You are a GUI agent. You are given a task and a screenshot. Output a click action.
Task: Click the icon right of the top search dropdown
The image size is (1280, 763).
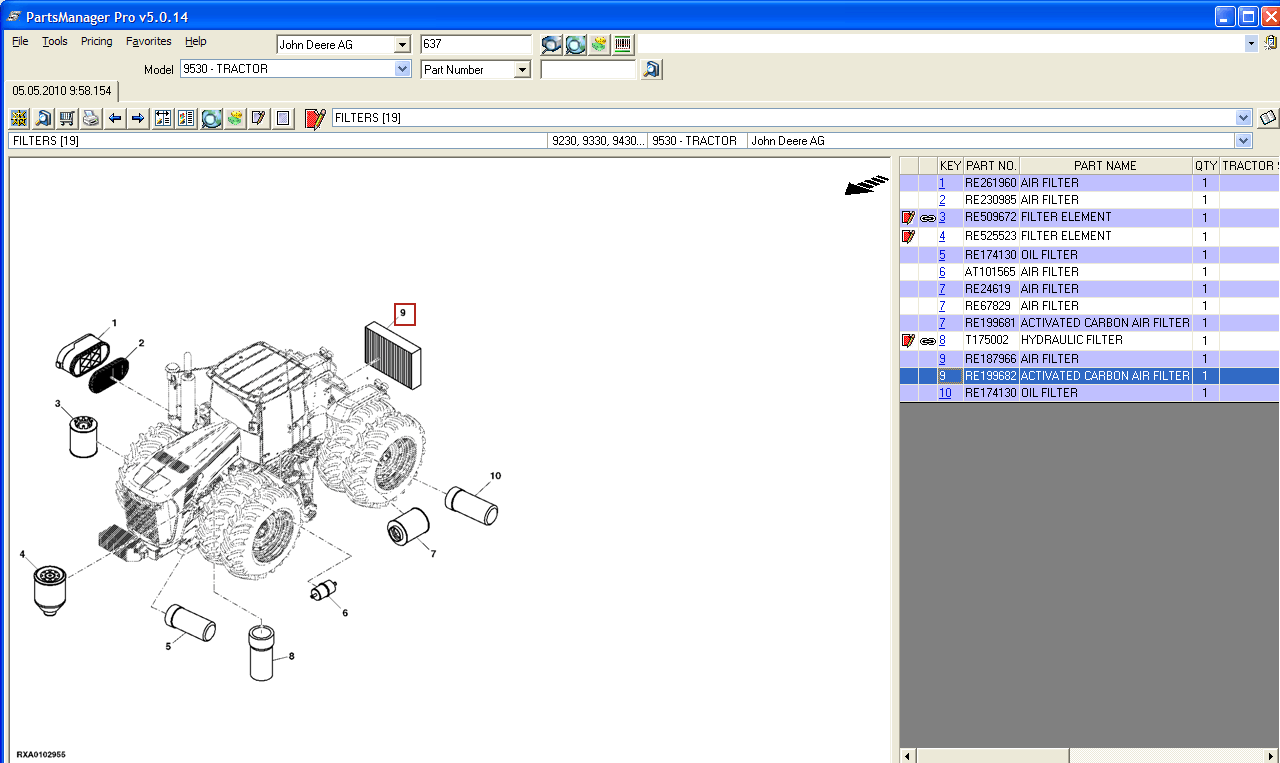pos(1270,44)
